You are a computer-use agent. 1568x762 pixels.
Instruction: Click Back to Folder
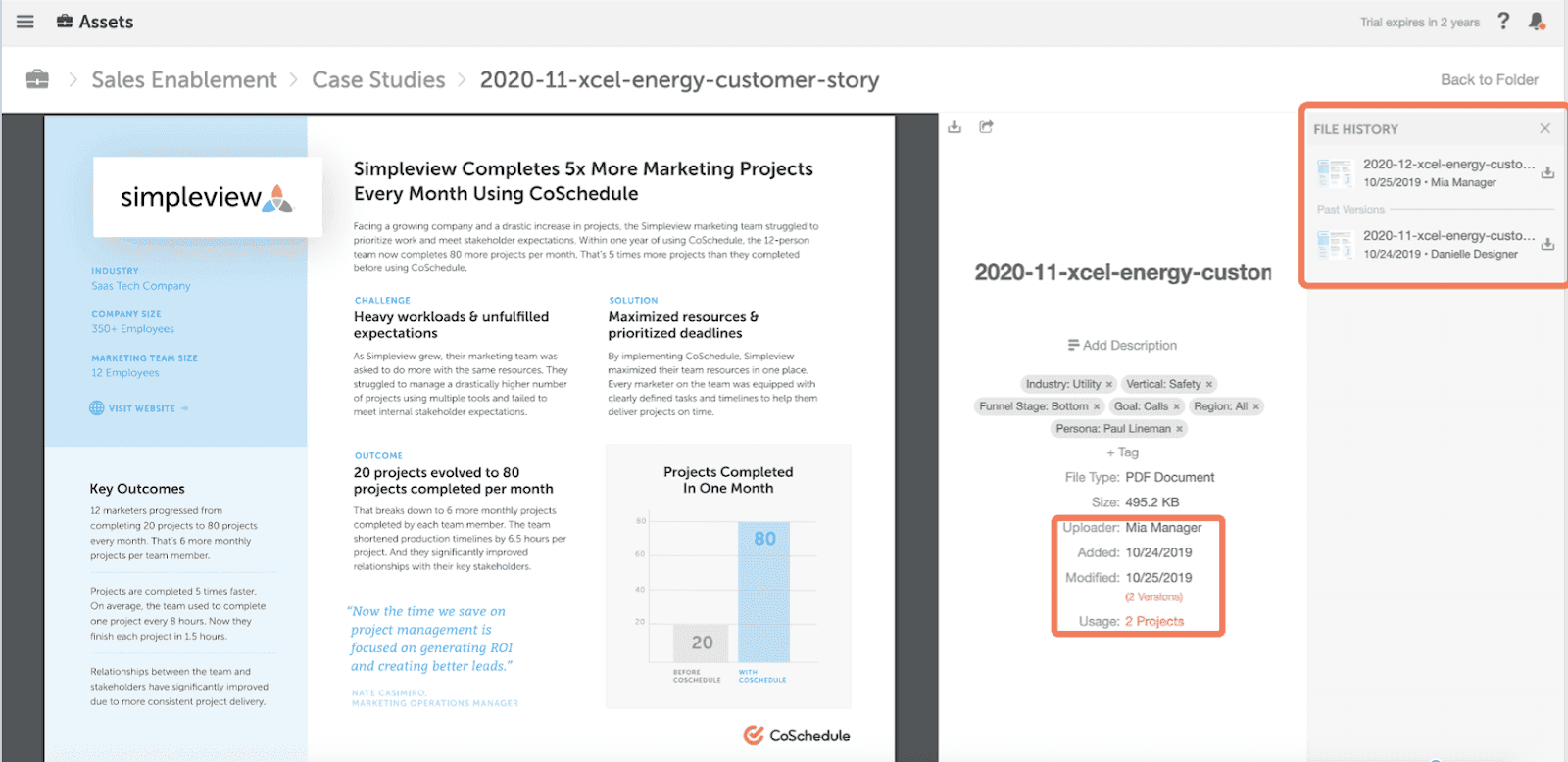1489,79
